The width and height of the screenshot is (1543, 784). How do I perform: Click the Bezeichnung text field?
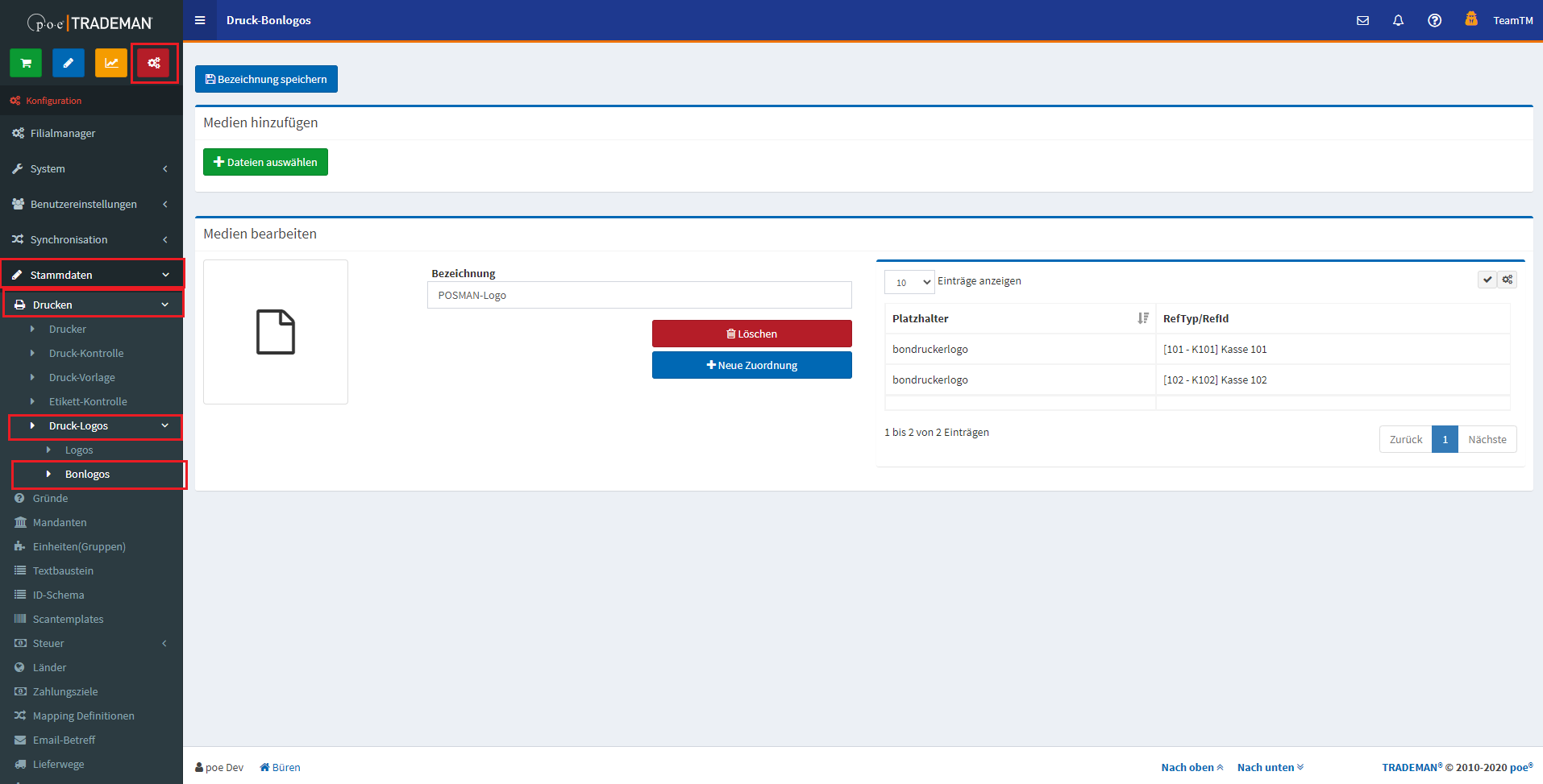(638, 296)
